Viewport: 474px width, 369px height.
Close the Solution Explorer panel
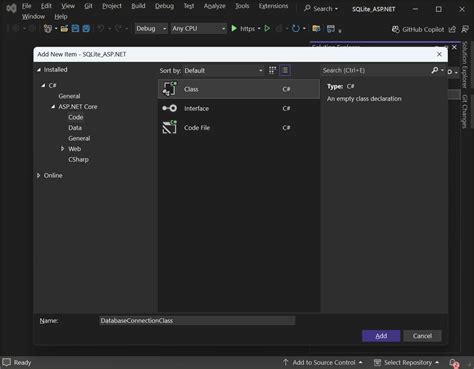(x=454, y=47)
